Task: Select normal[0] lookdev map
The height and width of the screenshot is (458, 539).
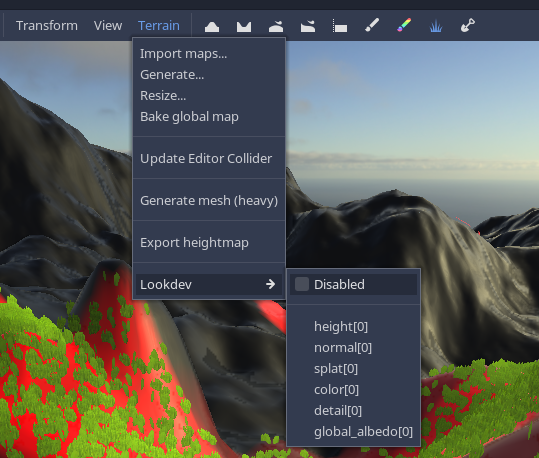Action: tap(353, 347)
